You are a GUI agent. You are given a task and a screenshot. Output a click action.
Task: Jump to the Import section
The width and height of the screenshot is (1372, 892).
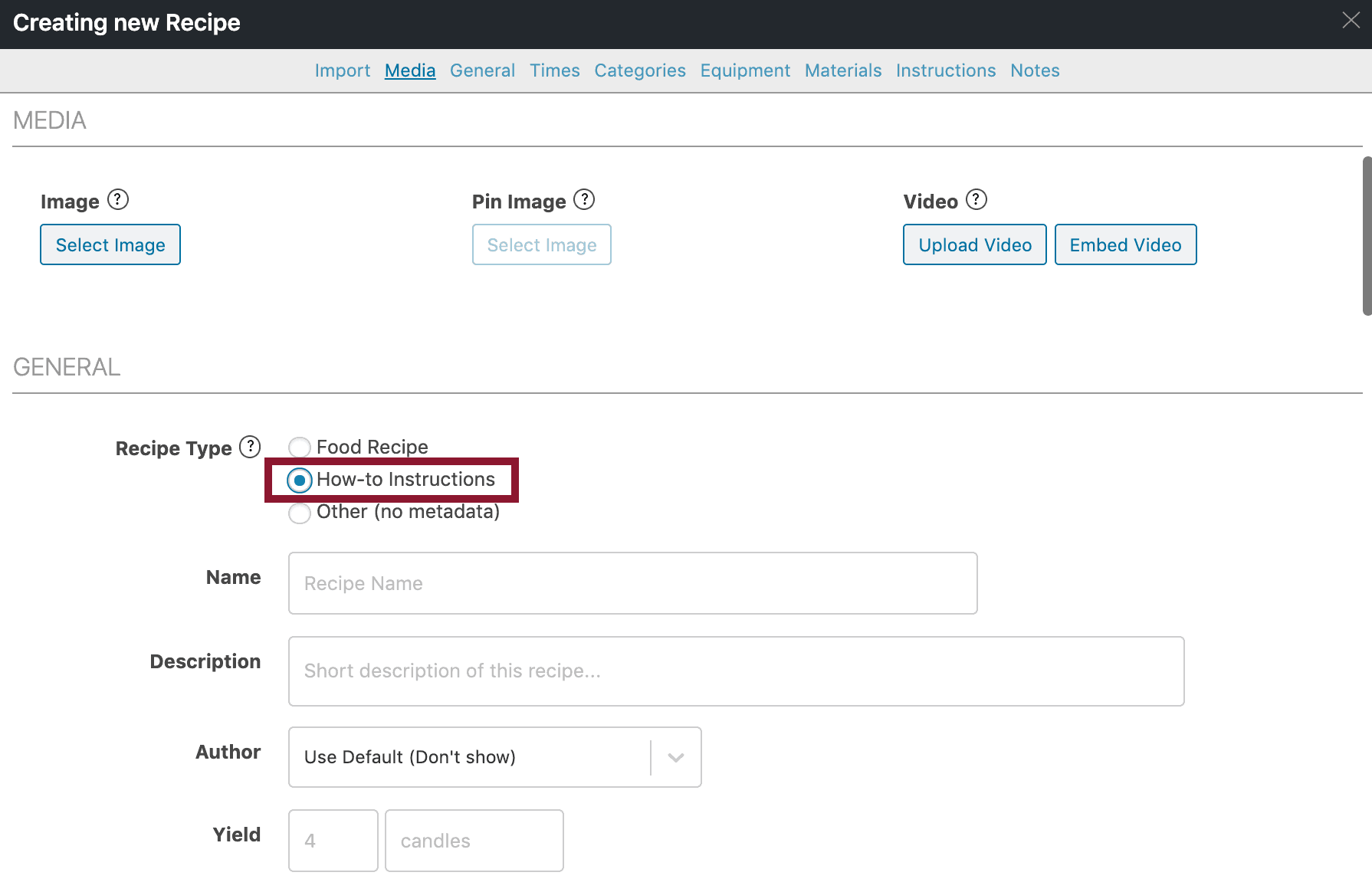[x=343, y=71]
